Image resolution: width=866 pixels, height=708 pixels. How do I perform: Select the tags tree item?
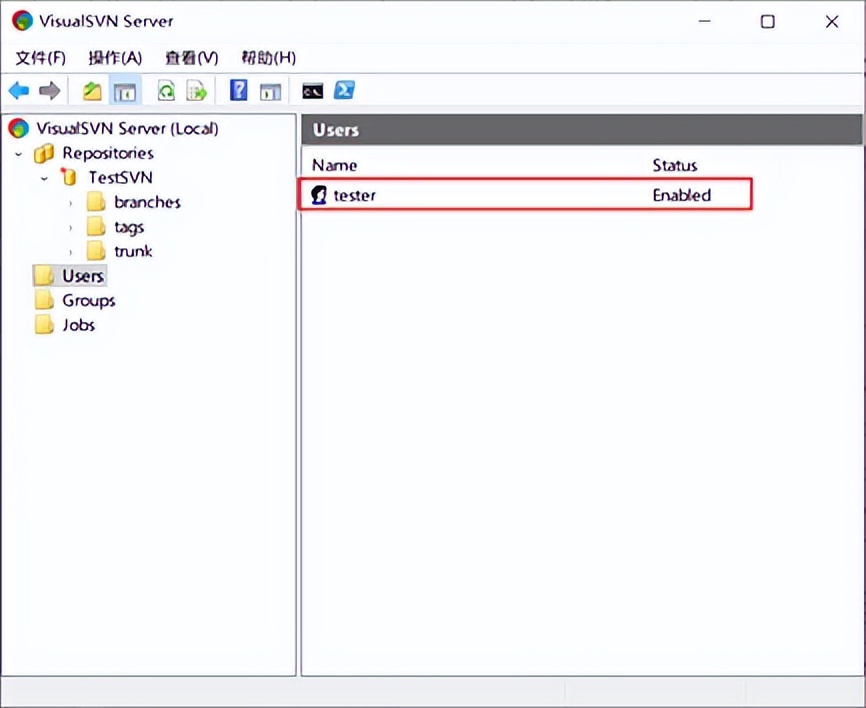tap(129, 227)
